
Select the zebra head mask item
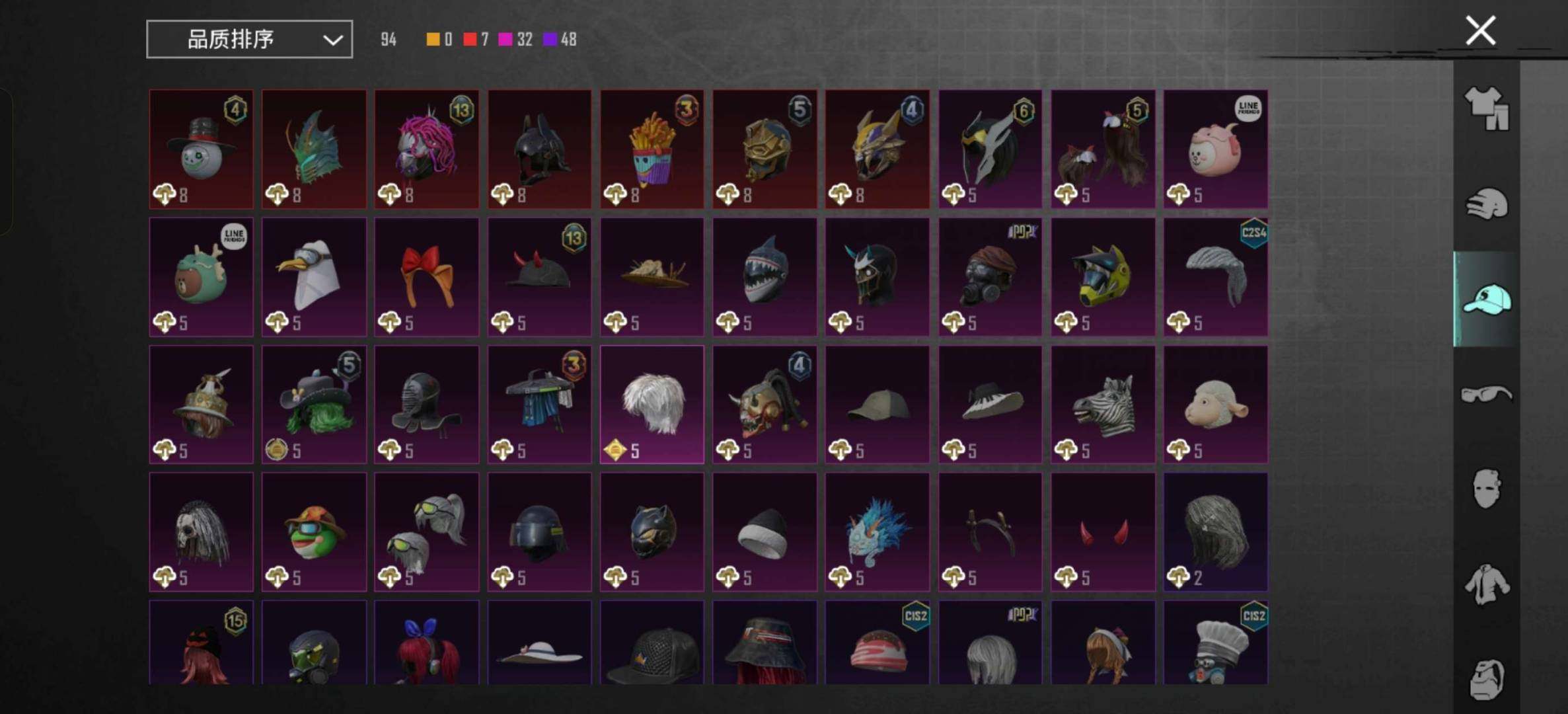pyautogui.click(x=1103, y=405)
